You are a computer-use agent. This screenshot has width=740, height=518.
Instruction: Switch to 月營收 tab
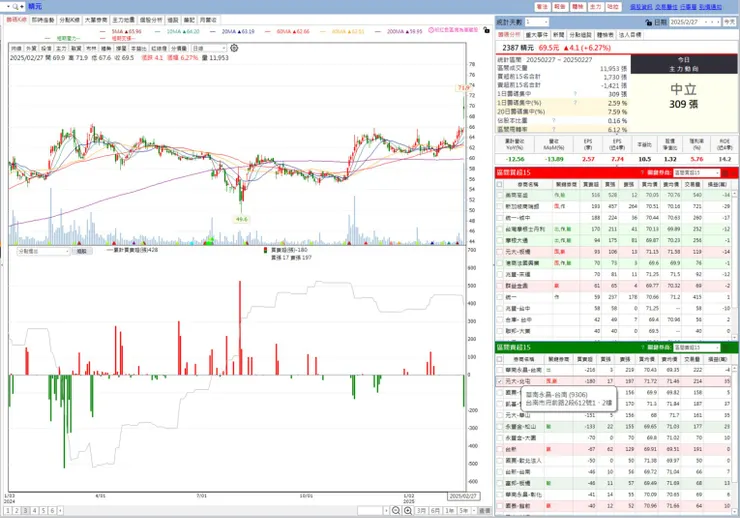point(208,20)
